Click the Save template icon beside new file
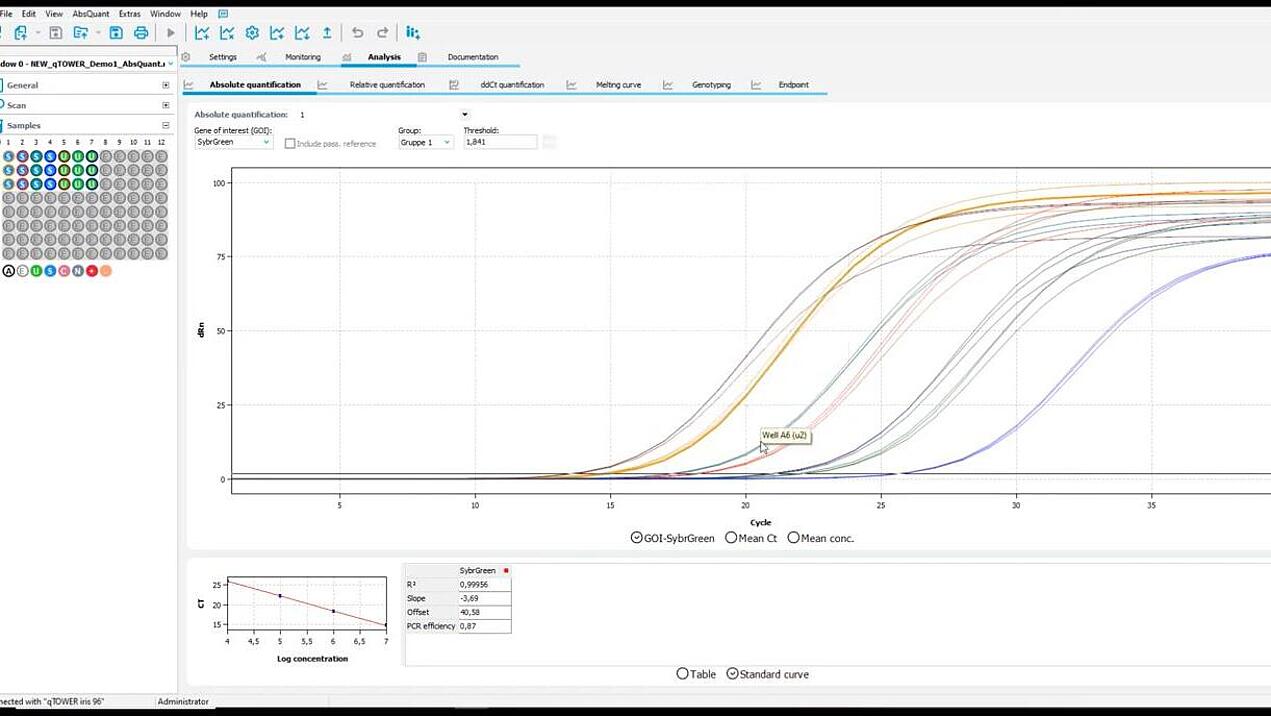The image size is (1271, 716). point(55,33)
